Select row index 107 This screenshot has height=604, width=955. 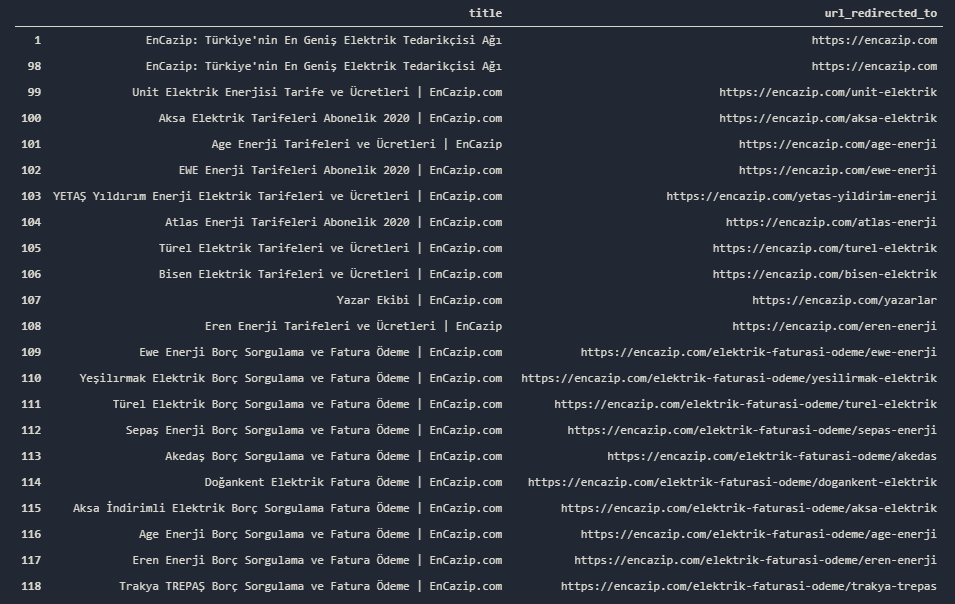(31, 300)
